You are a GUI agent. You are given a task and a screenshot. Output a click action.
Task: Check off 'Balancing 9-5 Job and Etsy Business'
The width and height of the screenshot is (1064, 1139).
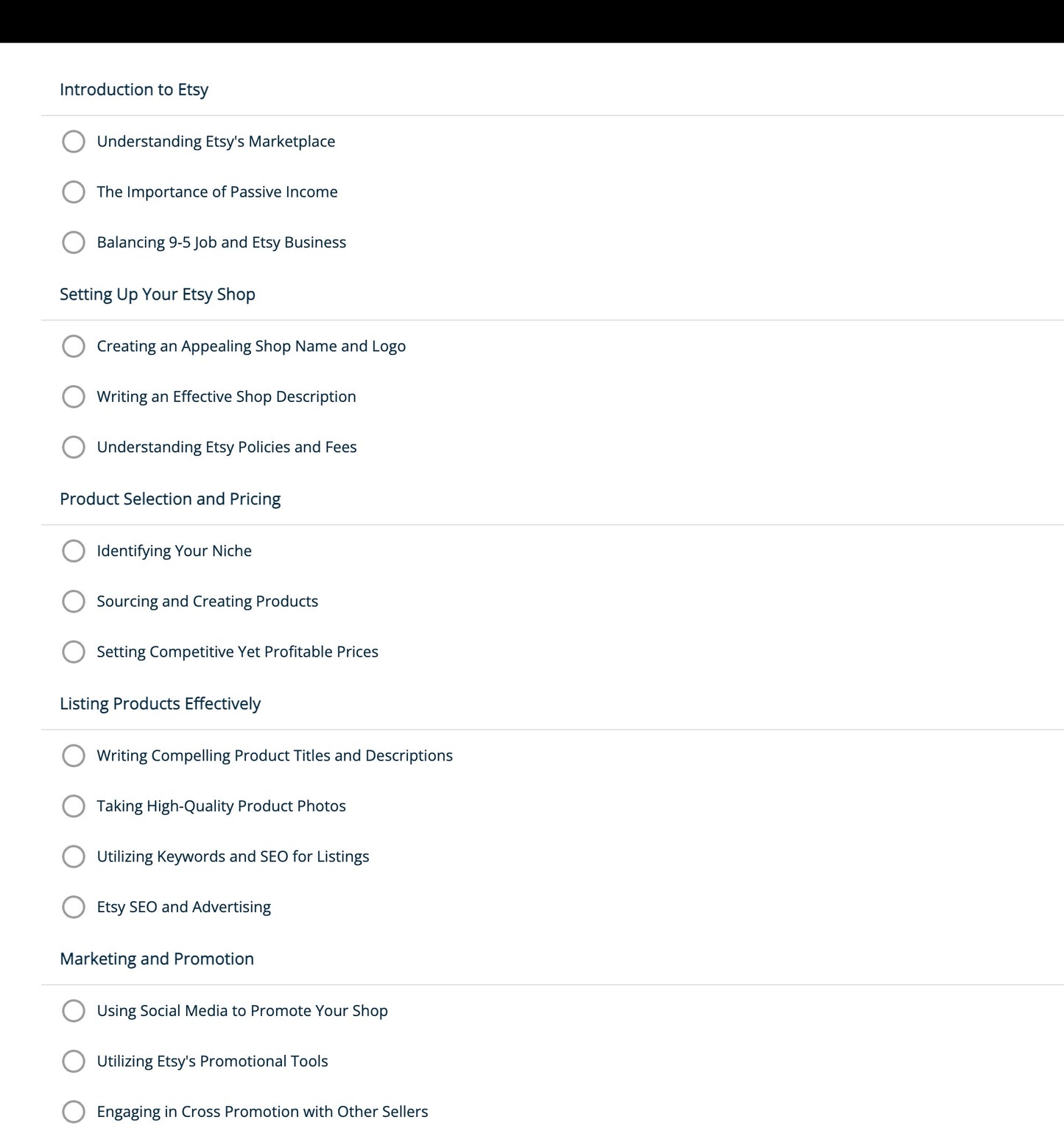tap(74, 242)
